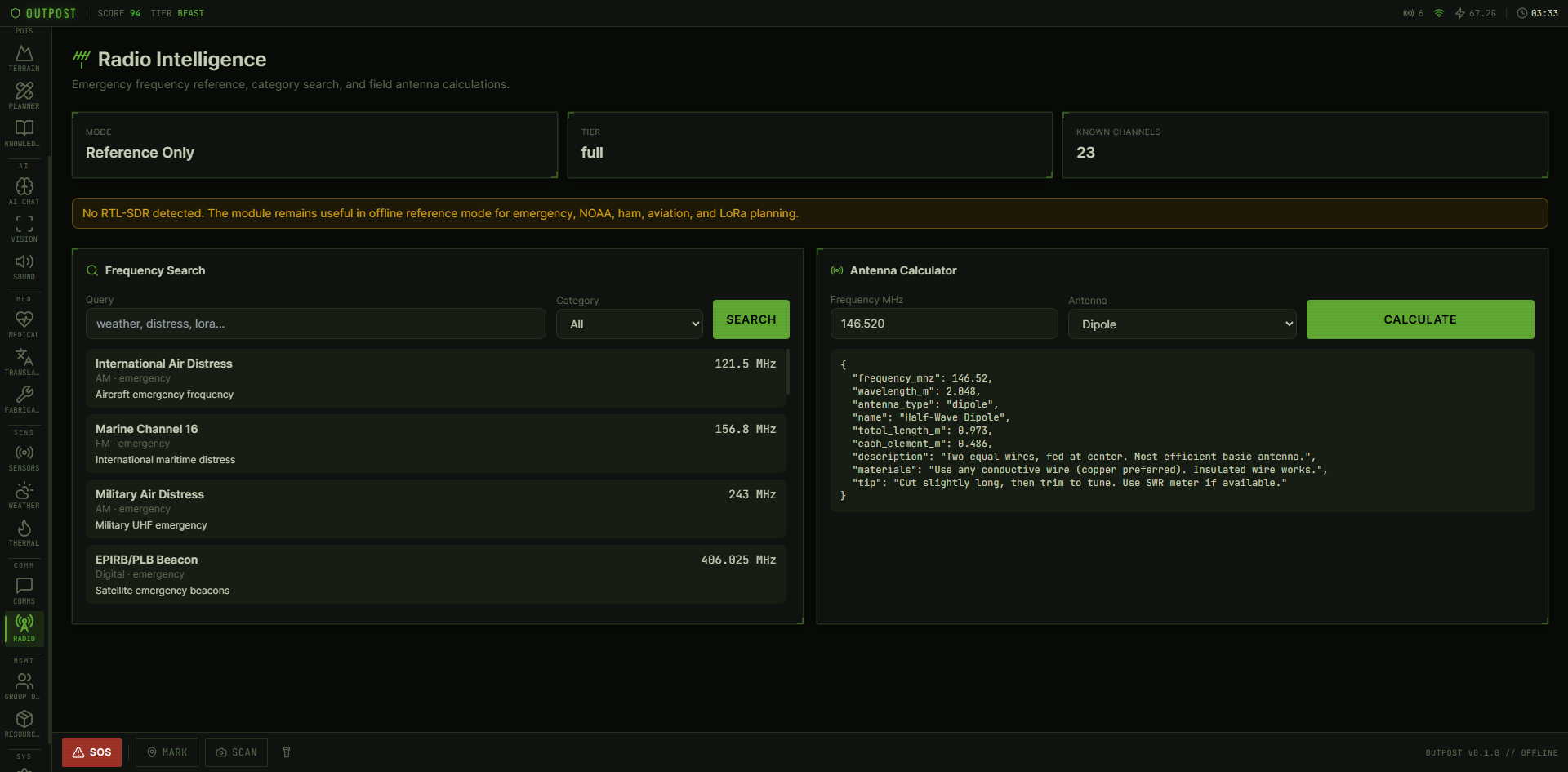Image resolution: width=1568 pixels, height=772 pixels.
Task: Trigger the red SOS button
Action: click(x=91, y=752)
